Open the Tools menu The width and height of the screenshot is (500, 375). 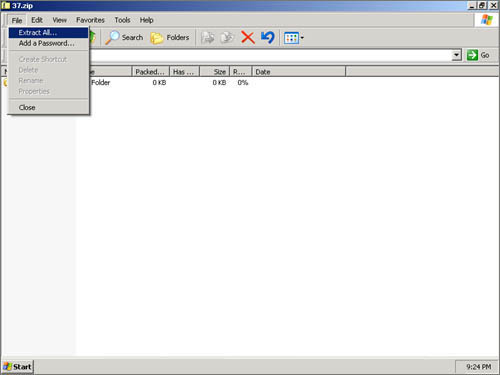122,20
